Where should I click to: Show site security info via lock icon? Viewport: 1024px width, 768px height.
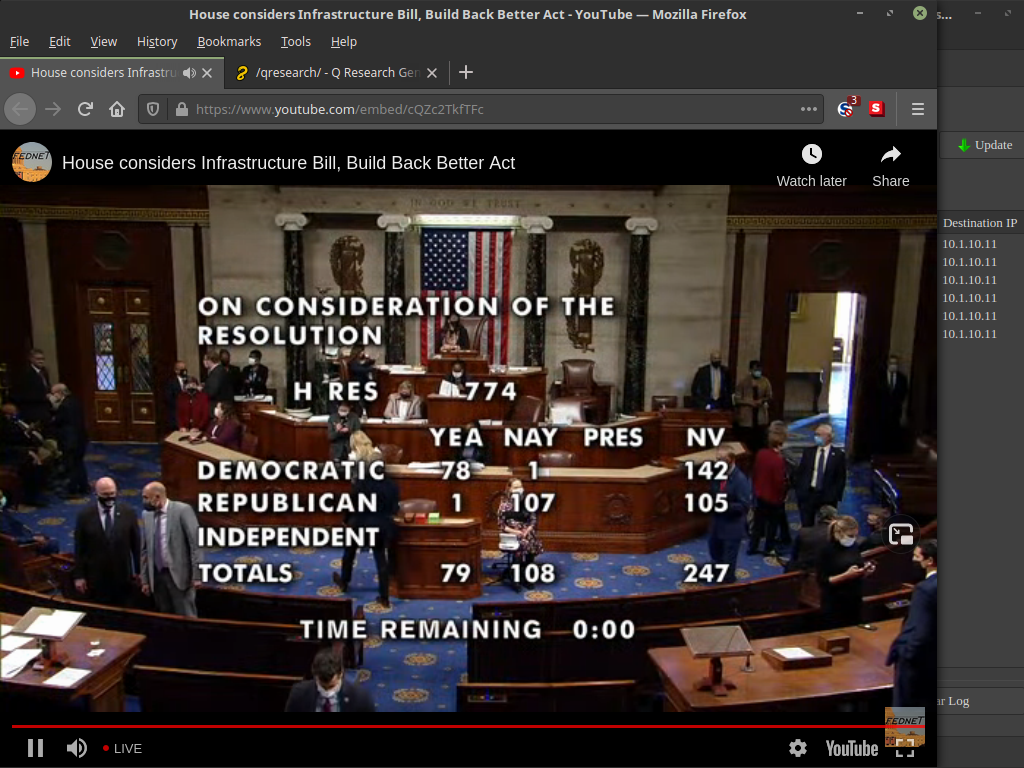click(x=182, y=110)
